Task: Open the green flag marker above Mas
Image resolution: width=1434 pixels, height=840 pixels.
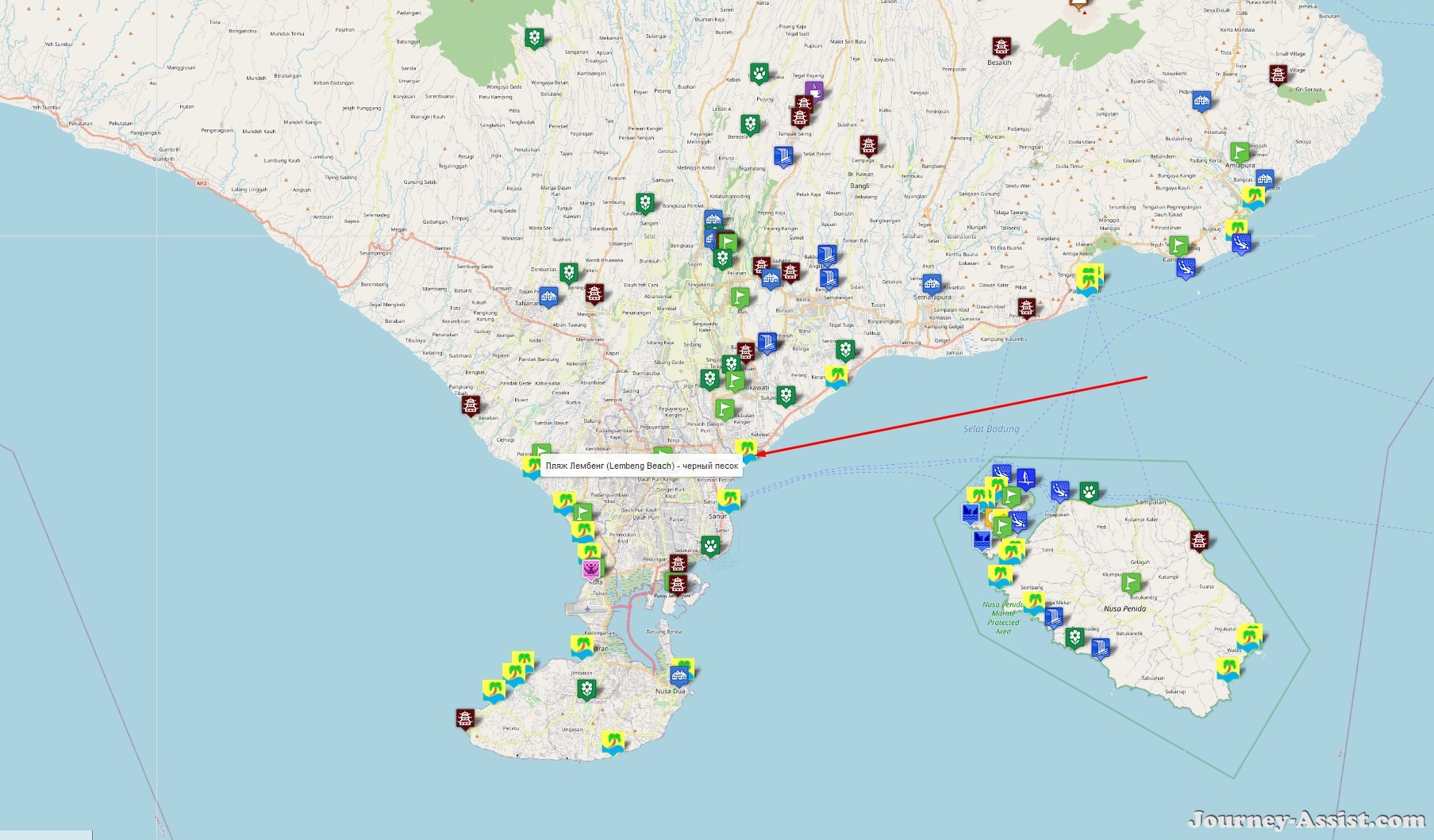Action: (740, 298)
